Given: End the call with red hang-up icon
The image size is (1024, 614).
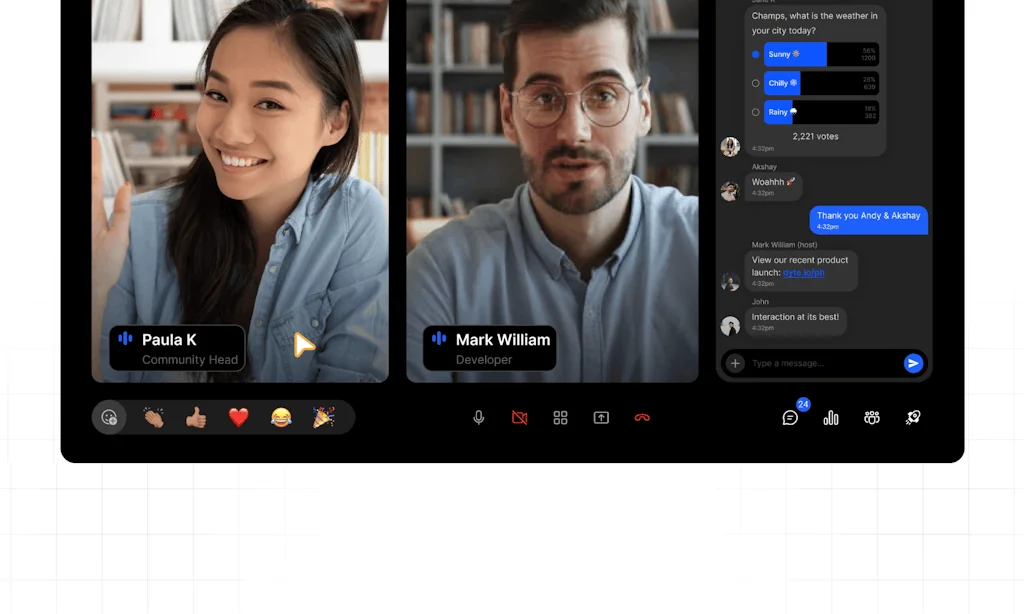Looking at the screenshot, I should [642, 418].
